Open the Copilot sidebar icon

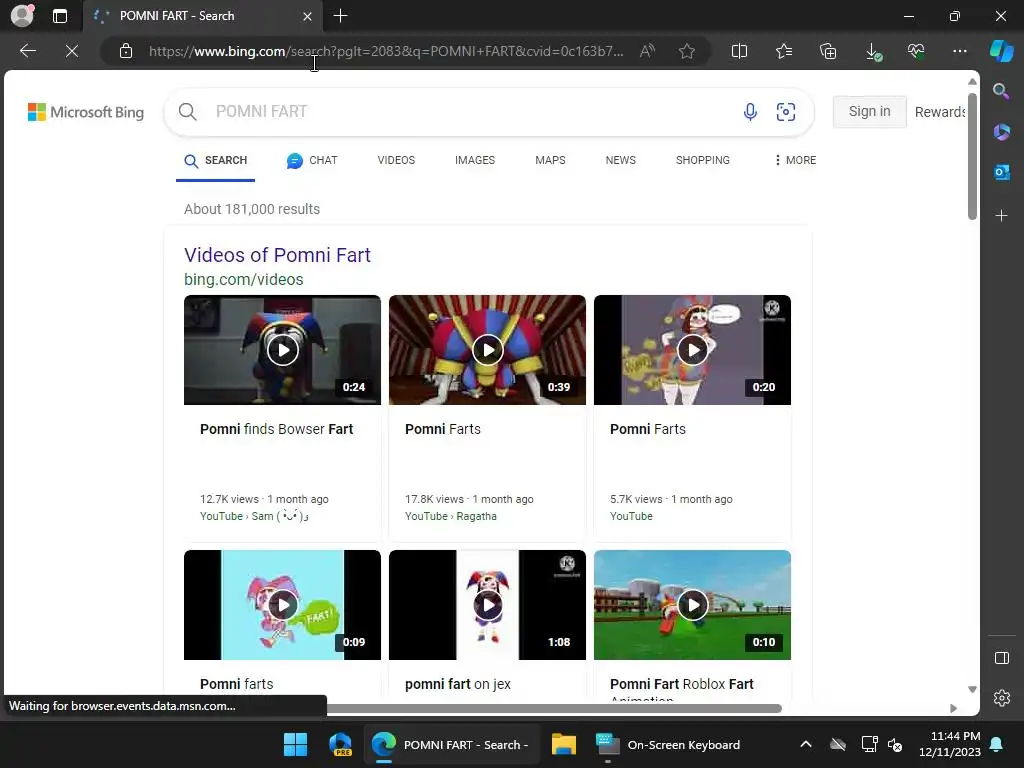click(1001, 51)
